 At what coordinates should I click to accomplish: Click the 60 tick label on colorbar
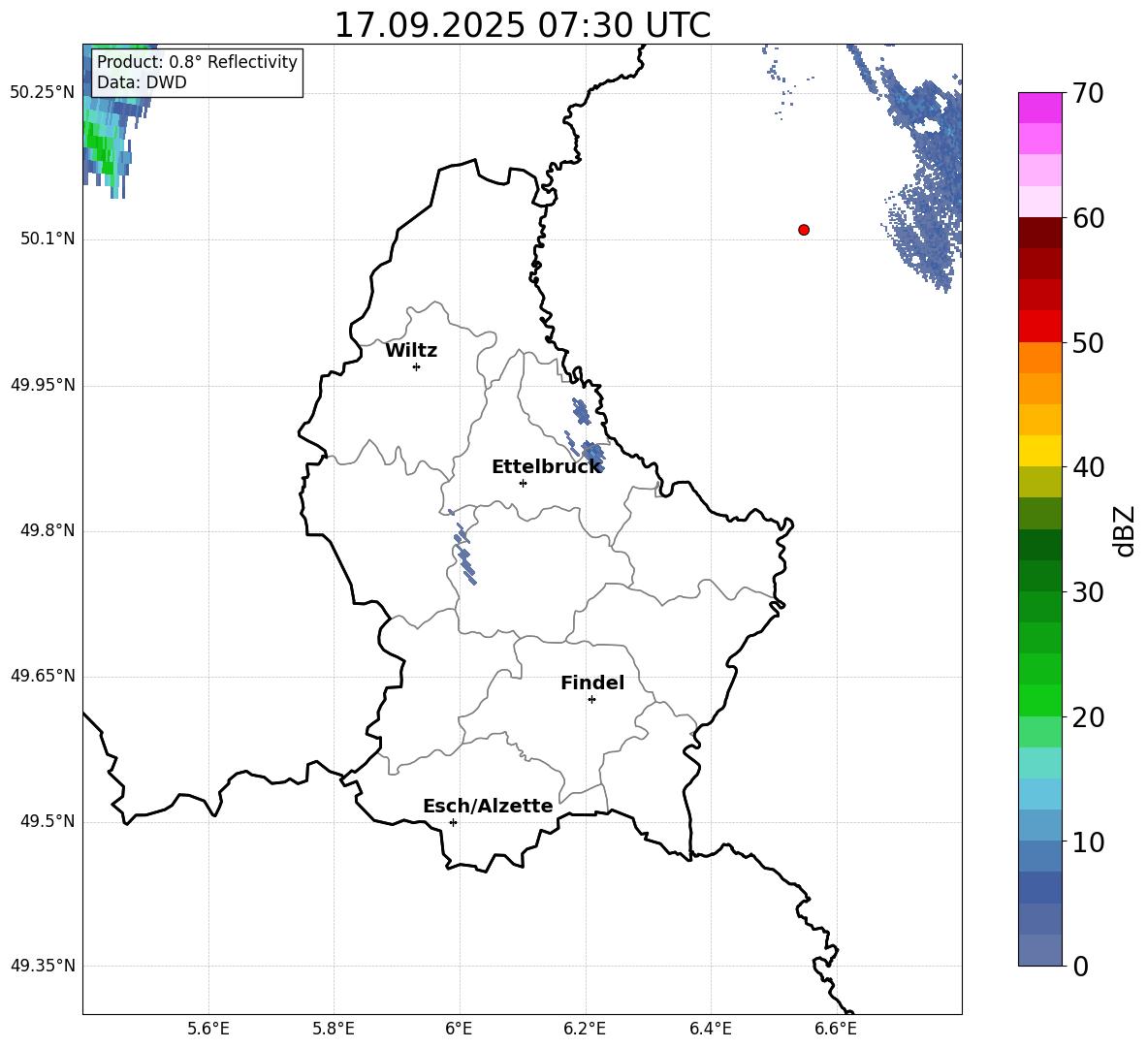click(x=1088, y=217)
